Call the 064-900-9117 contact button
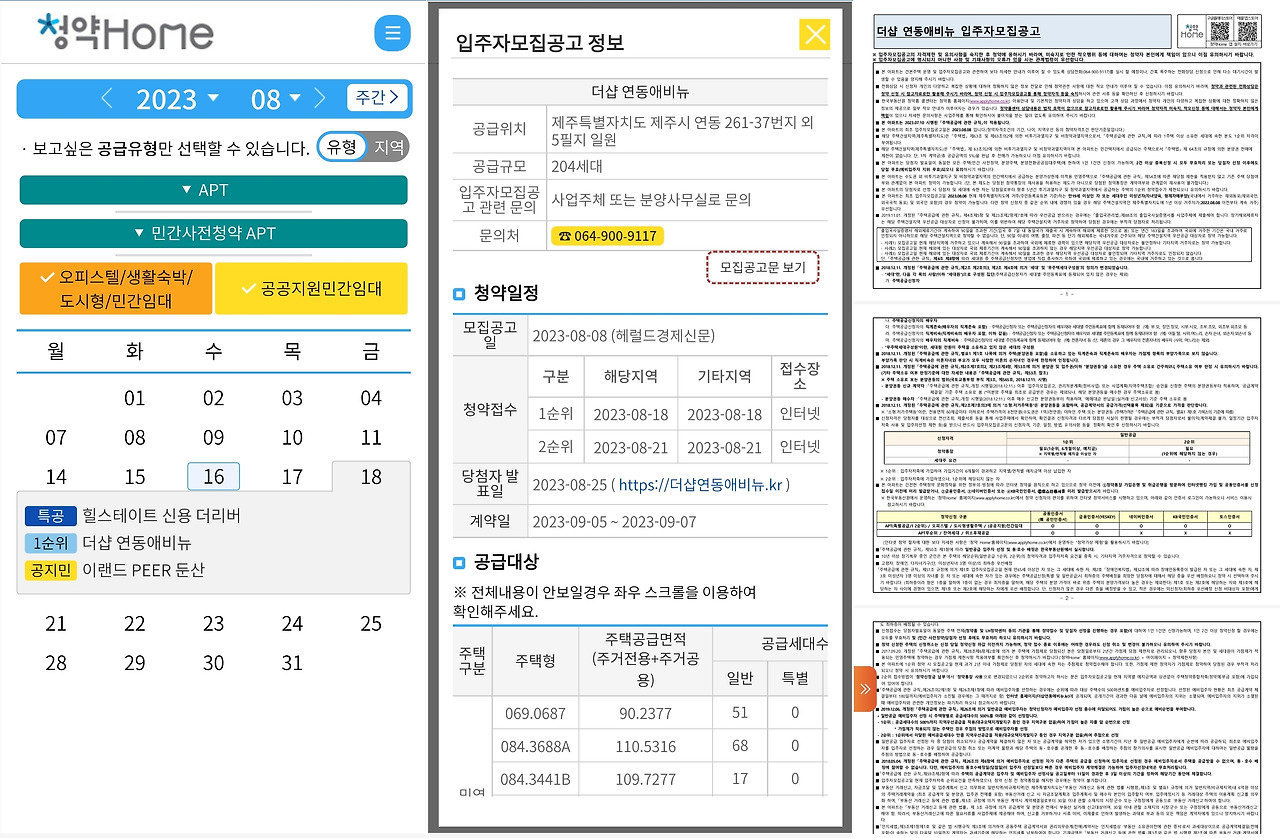Screen dimensions: 1280x838 [x=606, y=236]
